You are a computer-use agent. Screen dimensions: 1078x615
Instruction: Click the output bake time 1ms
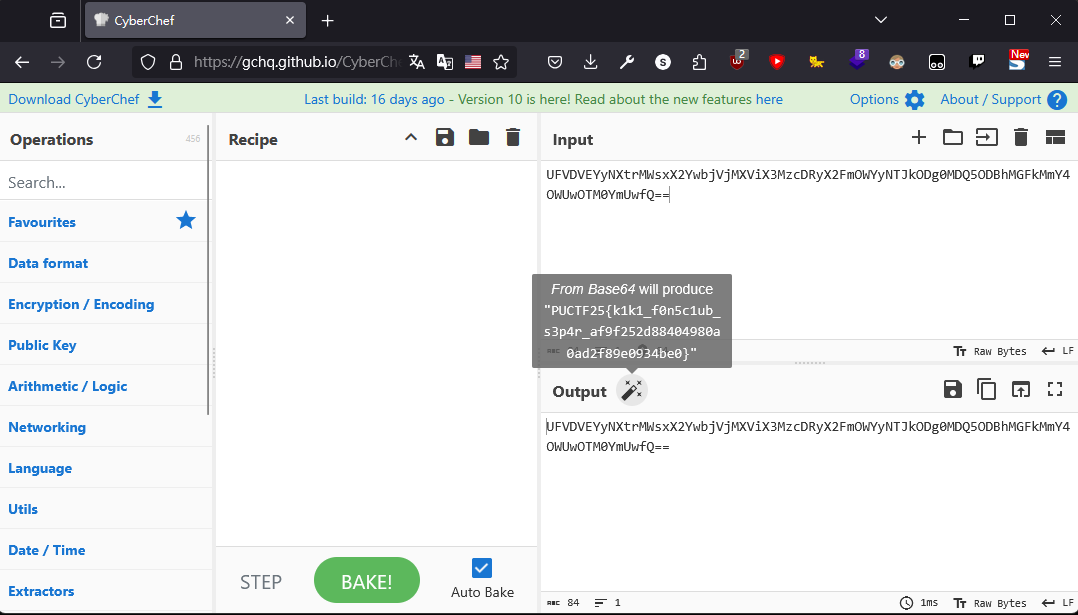pyautogui.click(x=919, y=603)
